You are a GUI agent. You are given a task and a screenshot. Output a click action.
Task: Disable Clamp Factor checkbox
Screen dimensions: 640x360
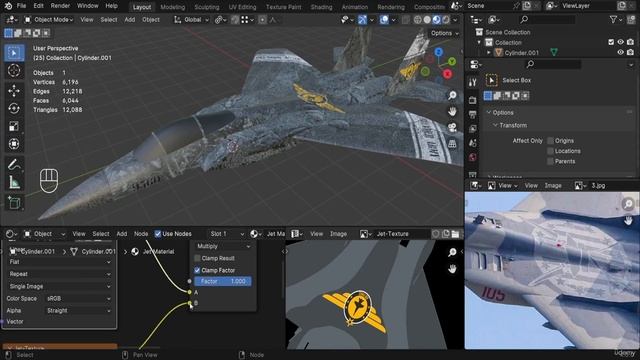[198, 270]
